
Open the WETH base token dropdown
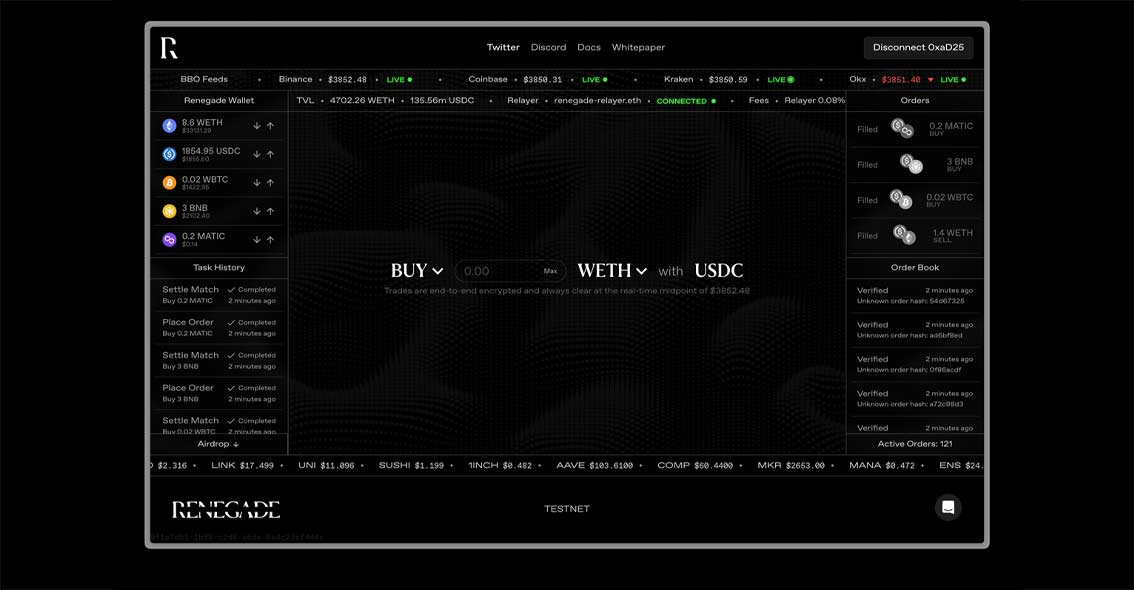(x=612, y=270)
